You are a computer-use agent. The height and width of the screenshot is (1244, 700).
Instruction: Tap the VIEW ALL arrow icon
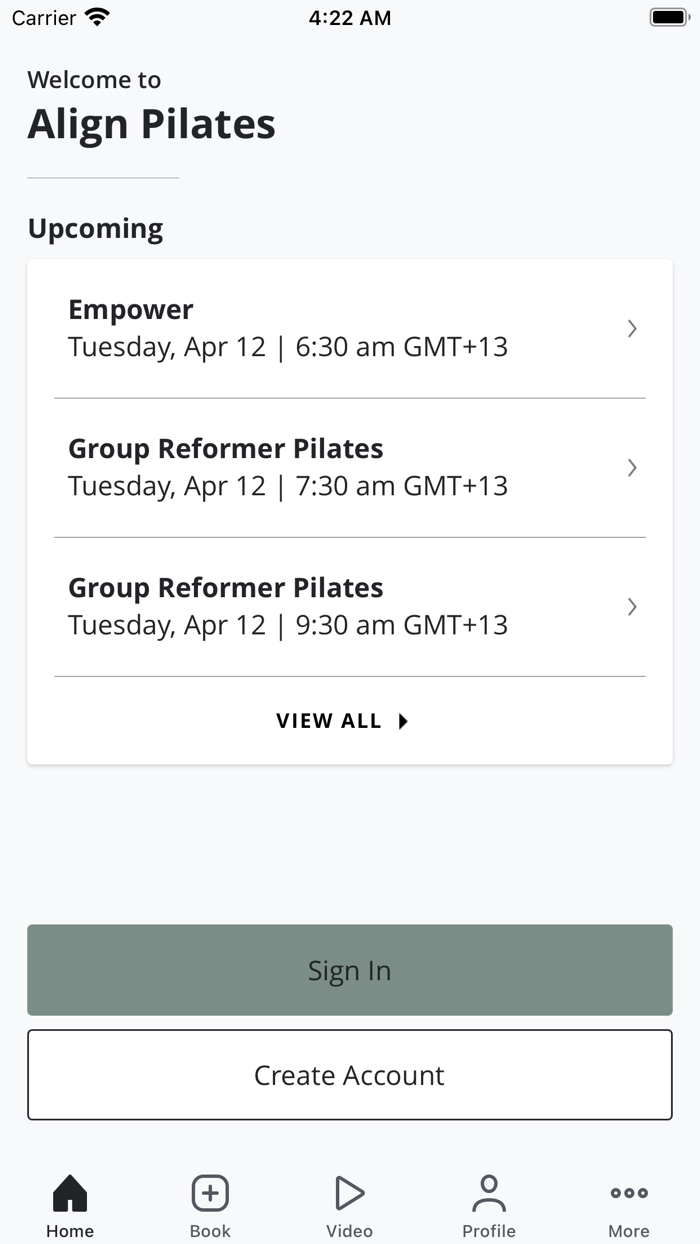[x=403, y=721]
